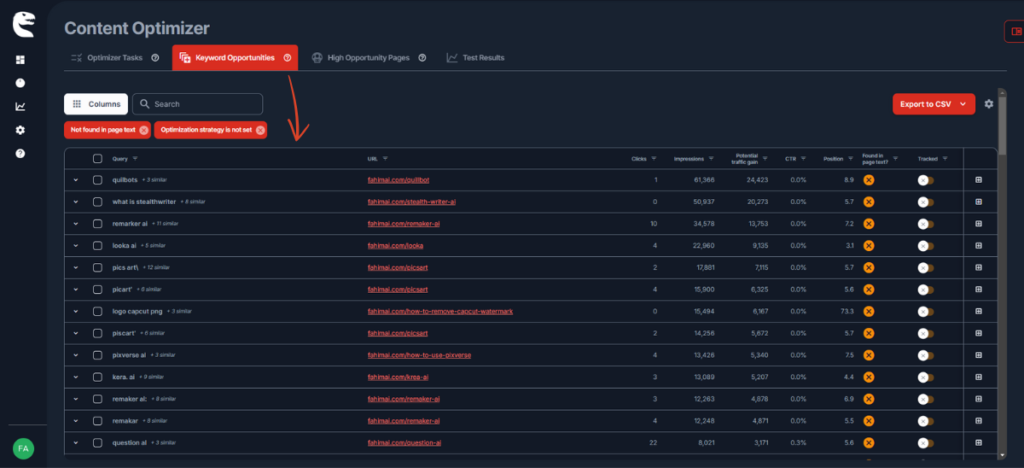Click the add icon in looka ai row
Viewport: 1024px width, 468px height.
coord(978,245)
